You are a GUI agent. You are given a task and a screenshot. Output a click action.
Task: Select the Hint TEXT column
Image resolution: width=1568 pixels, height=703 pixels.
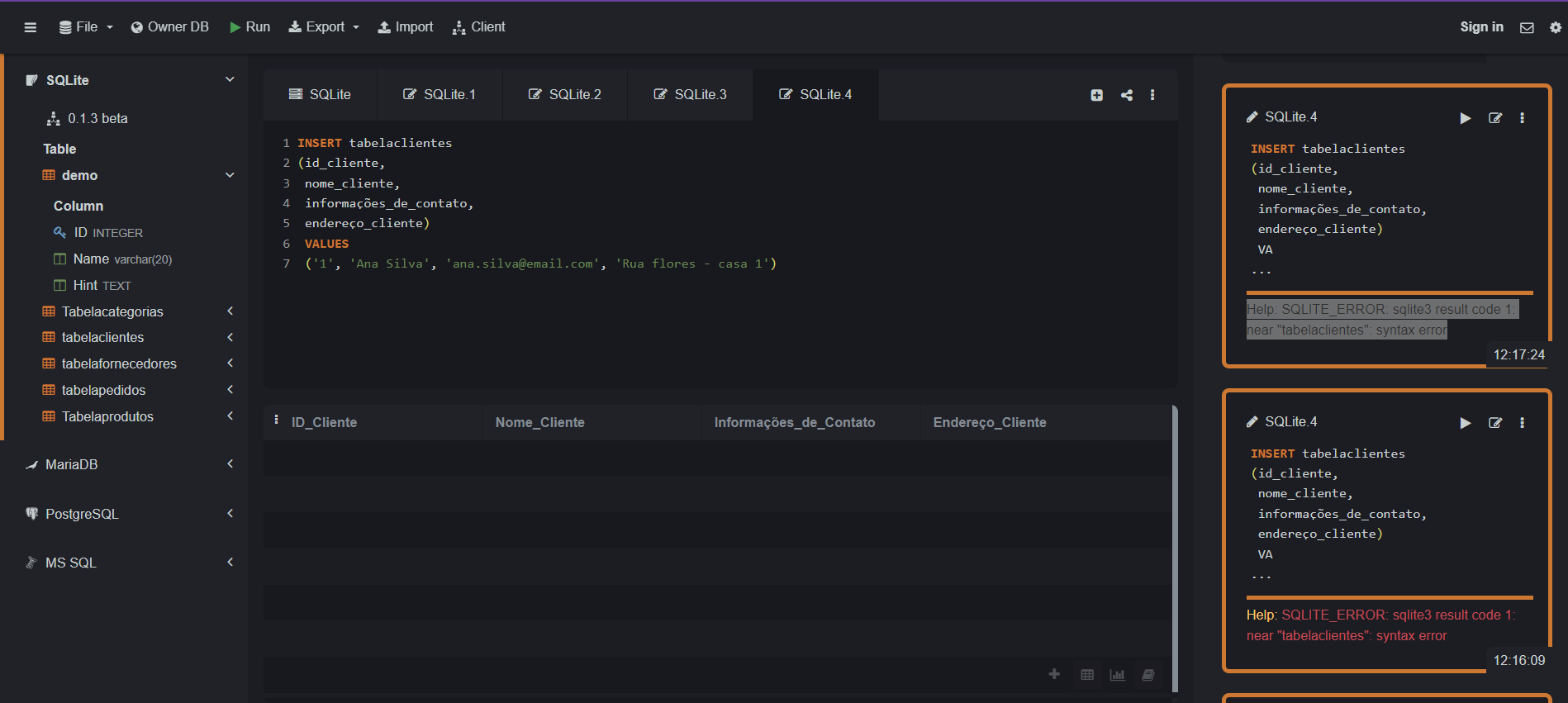pos(92,286)
